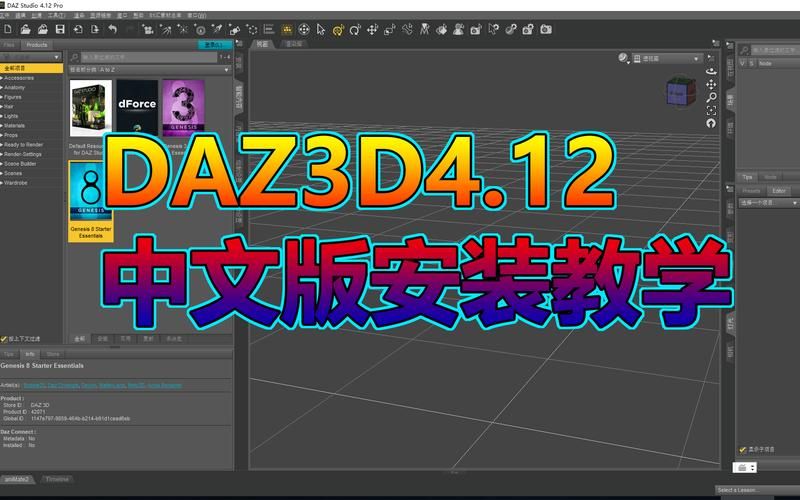Click the Create New Camera icon
The height and width of the screenshot is (500, 800).
pyautogui.click(x=148, y=30)
